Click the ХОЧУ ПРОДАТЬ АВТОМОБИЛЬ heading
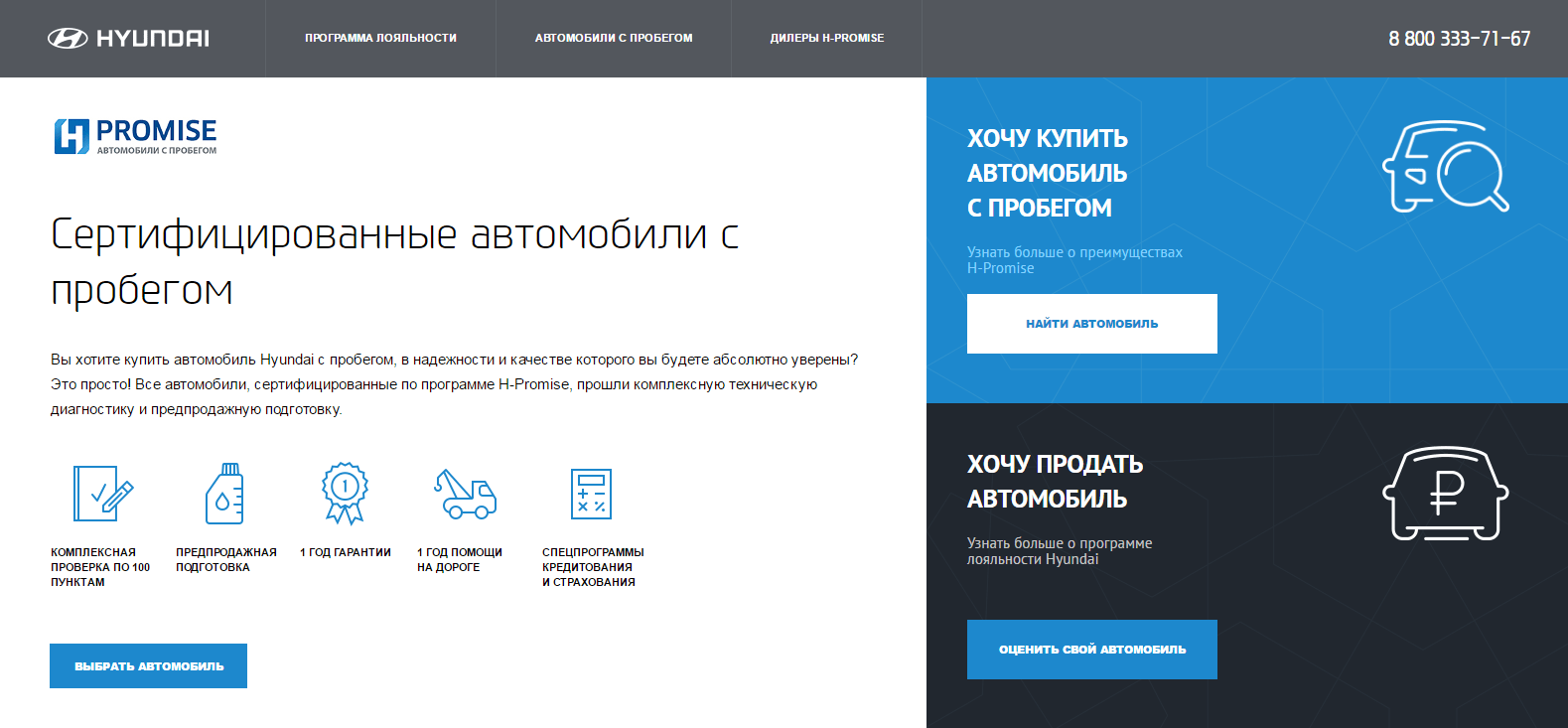 click(1056, 482)
